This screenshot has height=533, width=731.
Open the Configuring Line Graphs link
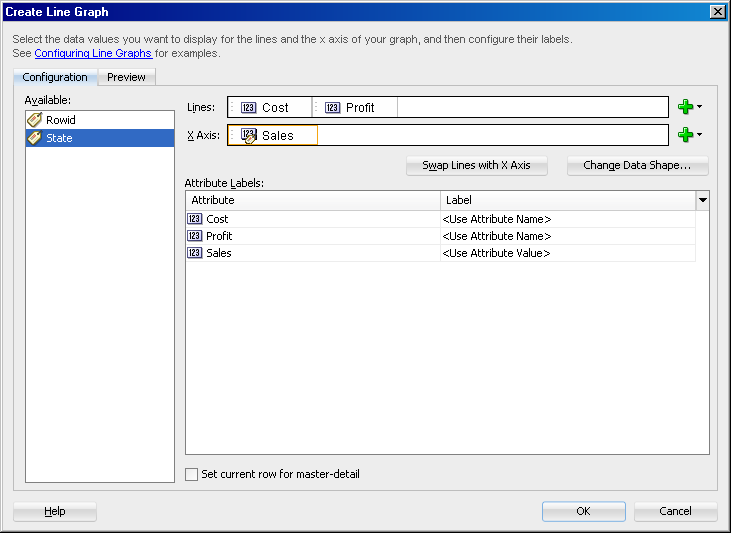tap(93, 53)
